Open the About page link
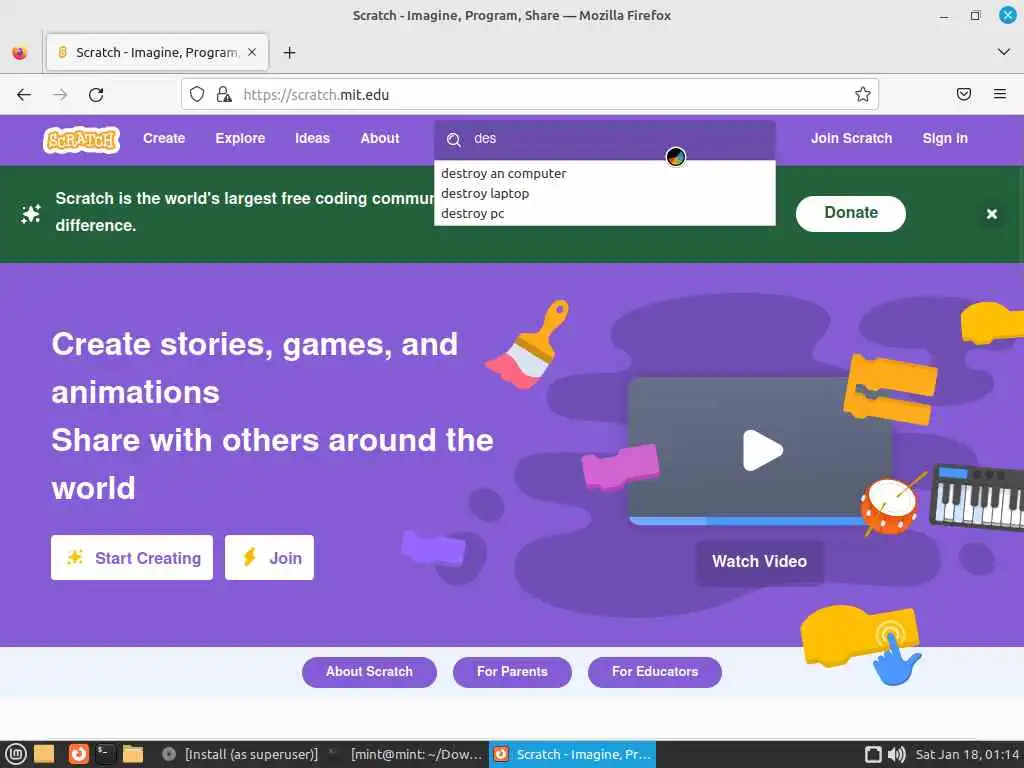The height and width of the screenshot is (768, 1024). pos(380,138)
